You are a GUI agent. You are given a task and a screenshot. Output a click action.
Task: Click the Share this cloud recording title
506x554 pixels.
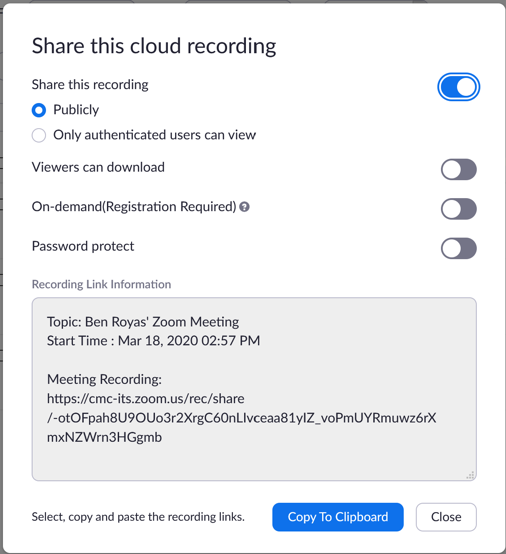[154, 46]
